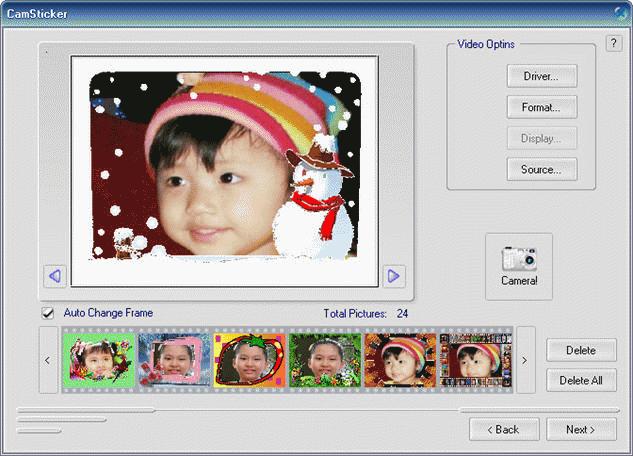
Task: Open the Driver... video options
Action: pos(541,76)
